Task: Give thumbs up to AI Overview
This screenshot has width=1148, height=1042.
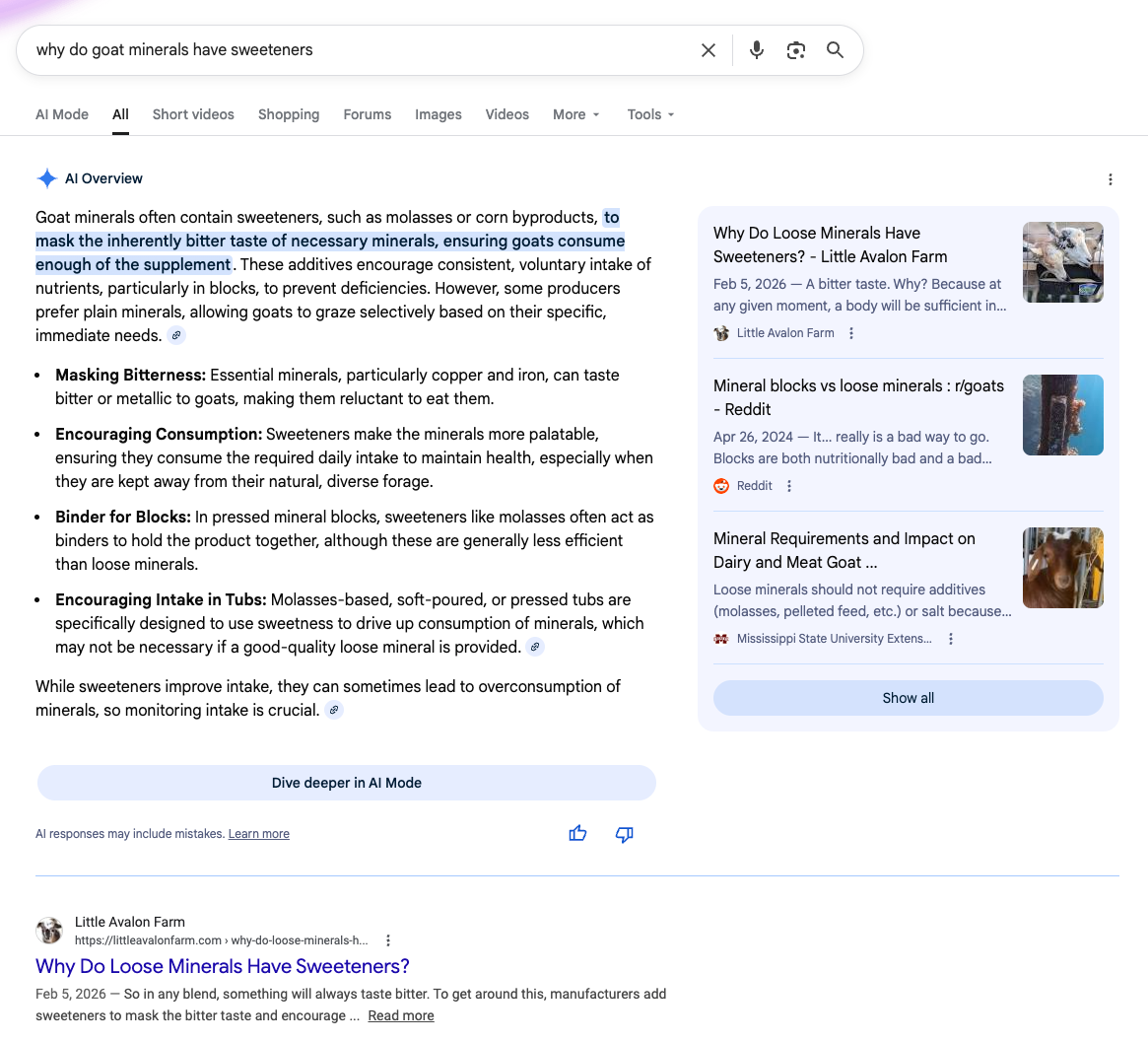Action: point(577,834)
